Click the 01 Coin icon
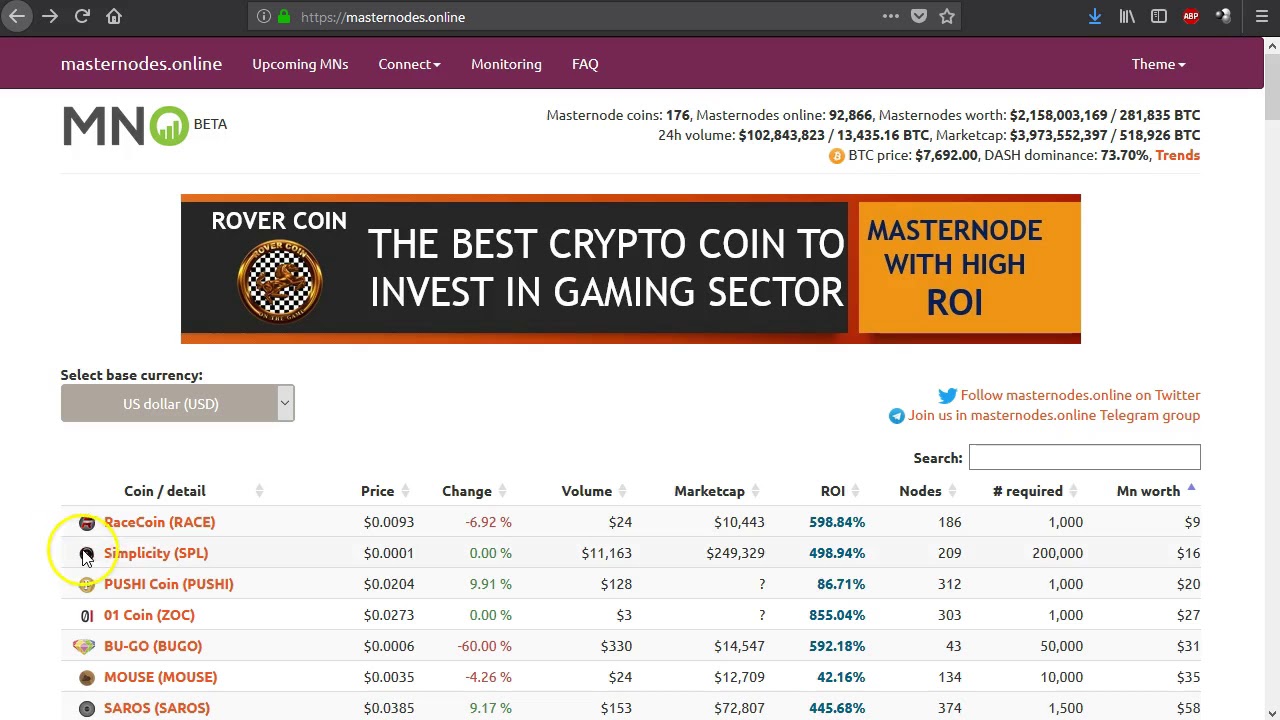Image resolution: width=1280 pixels, height=720 pixels. tap(87, 616)
